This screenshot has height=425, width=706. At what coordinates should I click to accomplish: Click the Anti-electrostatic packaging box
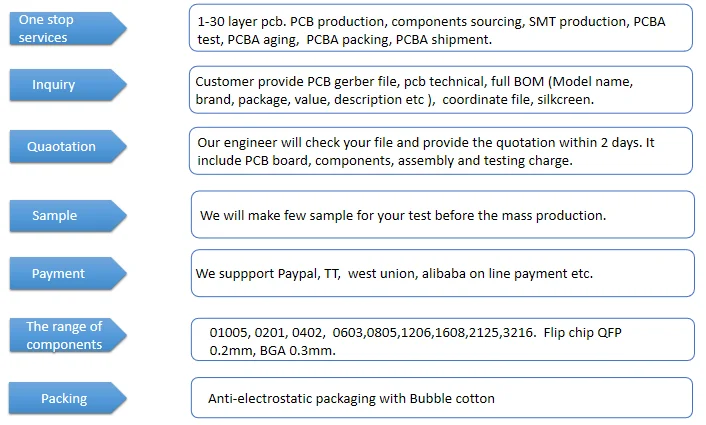440,398
